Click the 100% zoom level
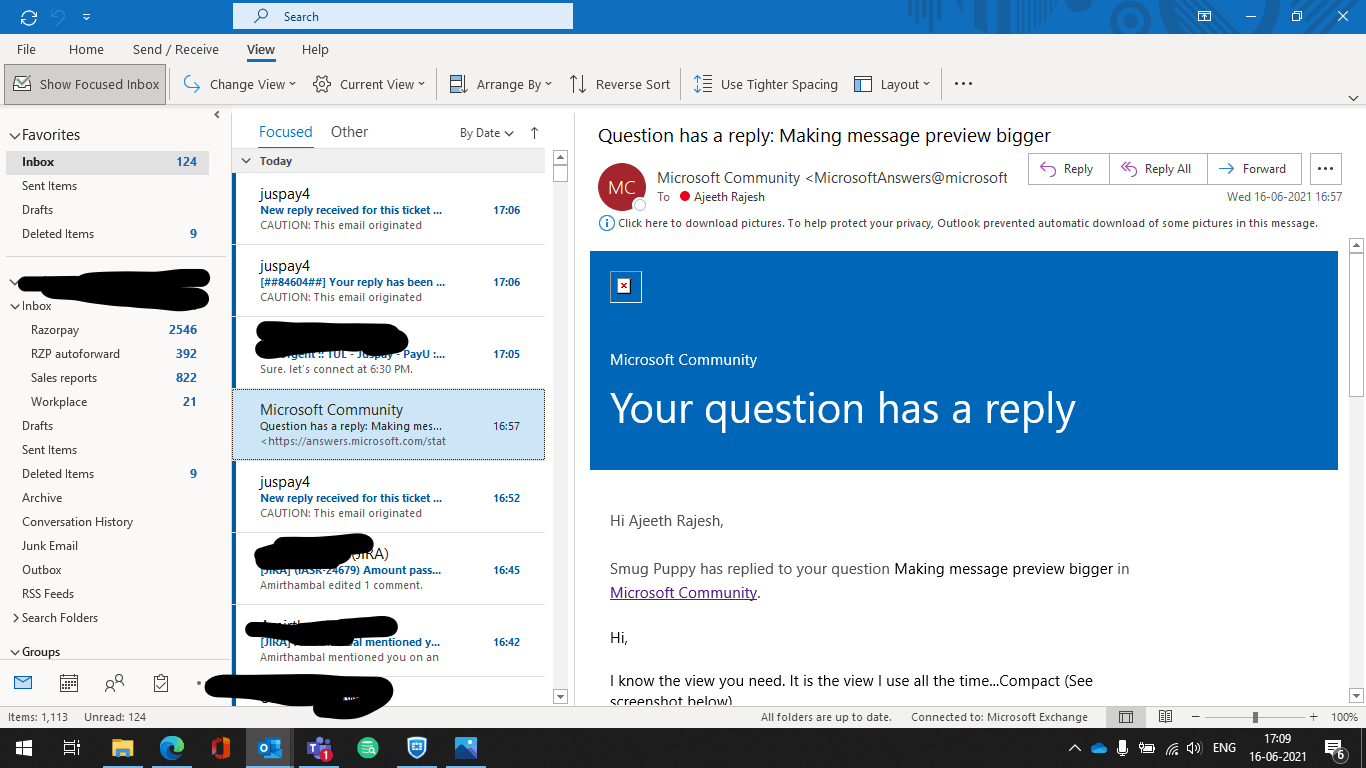Screen dimensions: 1366x768 point(1344,717)
